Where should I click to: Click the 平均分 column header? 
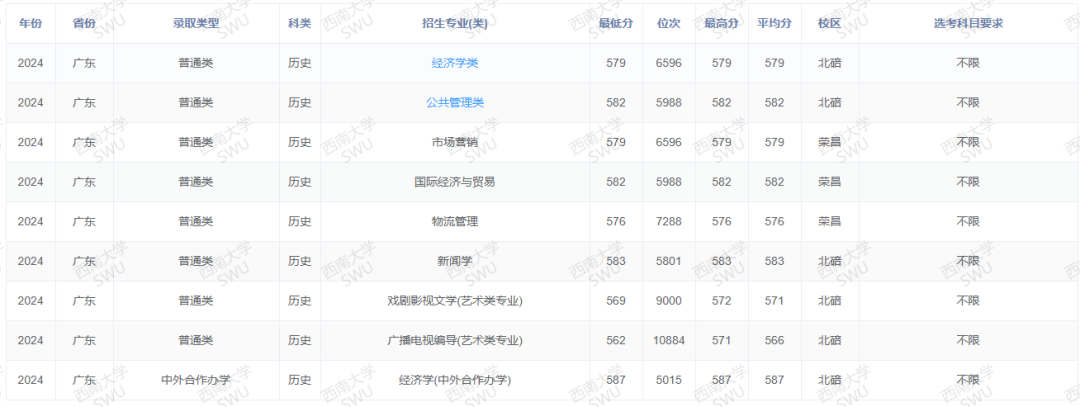coord(775,23)
